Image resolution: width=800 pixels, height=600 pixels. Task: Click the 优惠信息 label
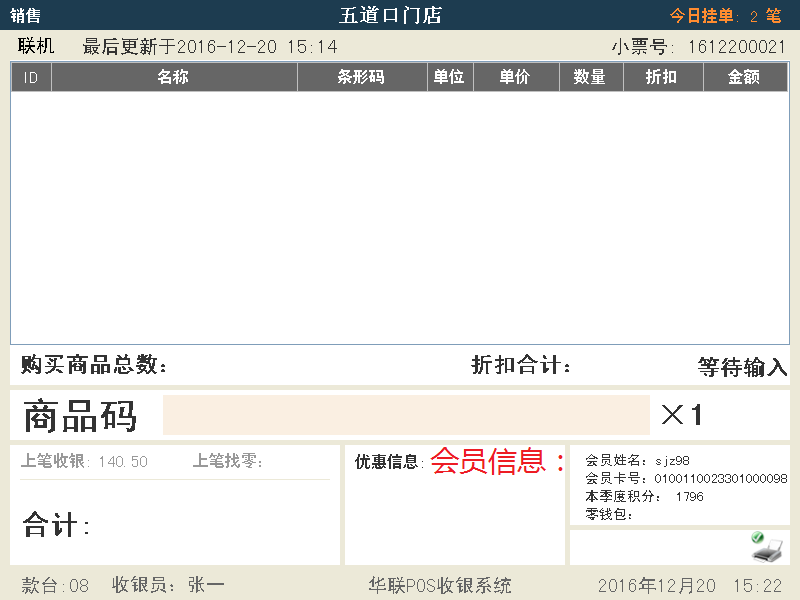click(x=389, y=462)
